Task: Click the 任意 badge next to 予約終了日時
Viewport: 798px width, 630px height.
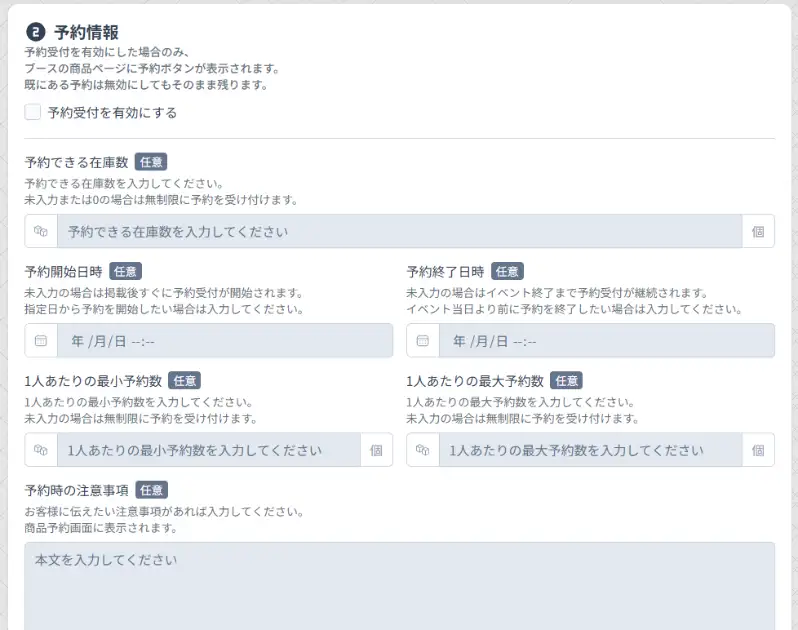Action: pos(507,271)
